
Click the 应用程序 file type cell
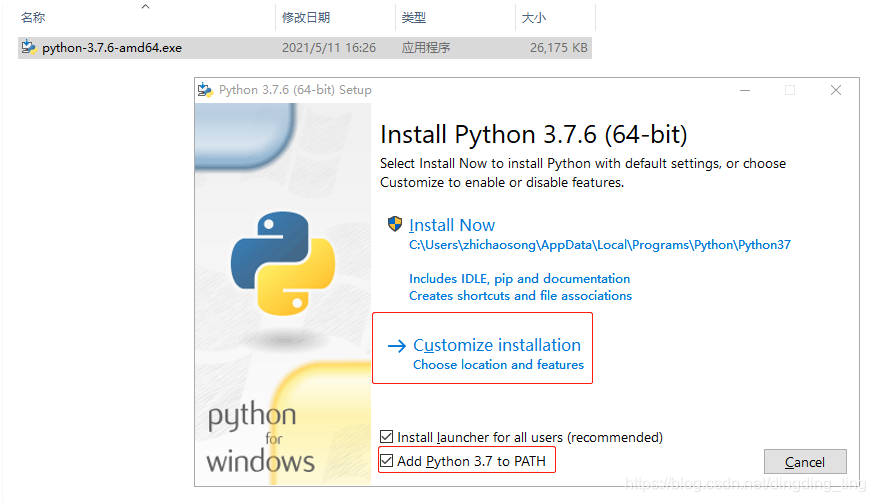pyautogui.click(x=426, y=48)
